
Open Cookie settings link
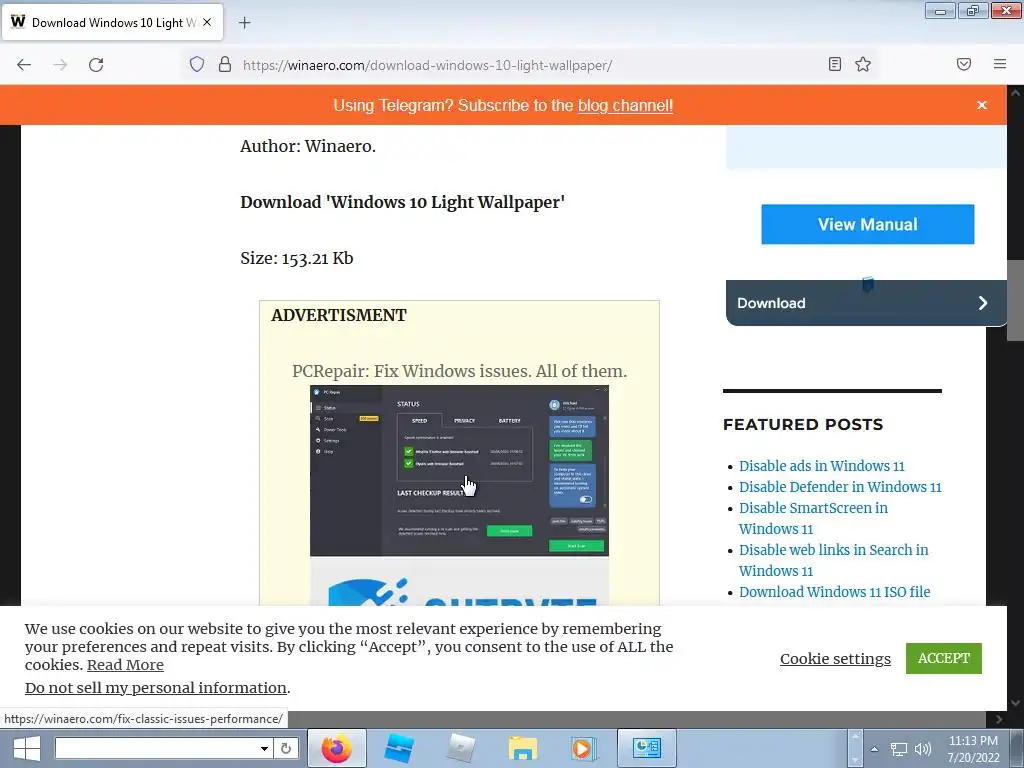(835, 659)
